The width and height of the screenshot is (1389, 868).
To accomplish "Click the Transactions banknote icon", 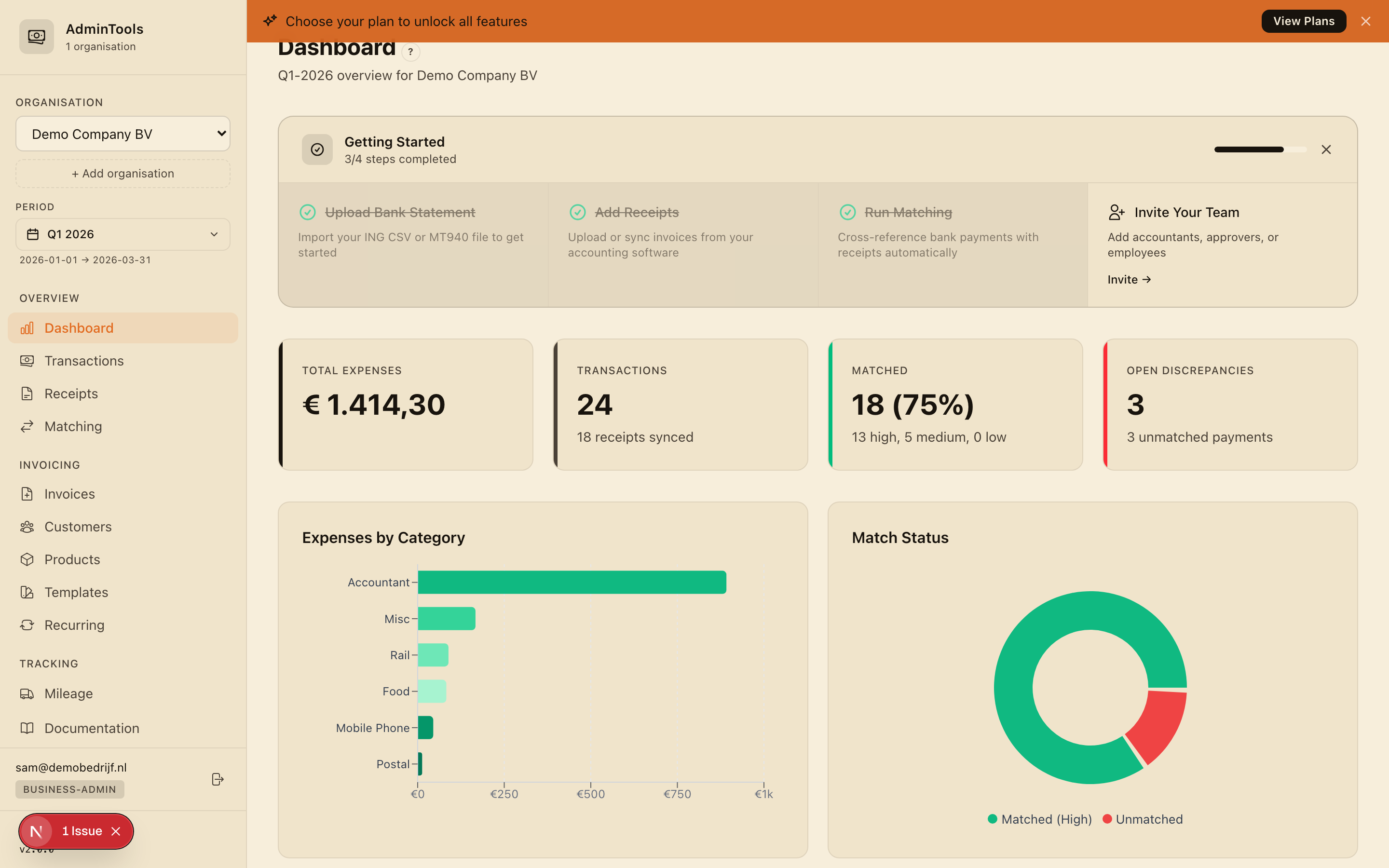I will coord(27,361).
